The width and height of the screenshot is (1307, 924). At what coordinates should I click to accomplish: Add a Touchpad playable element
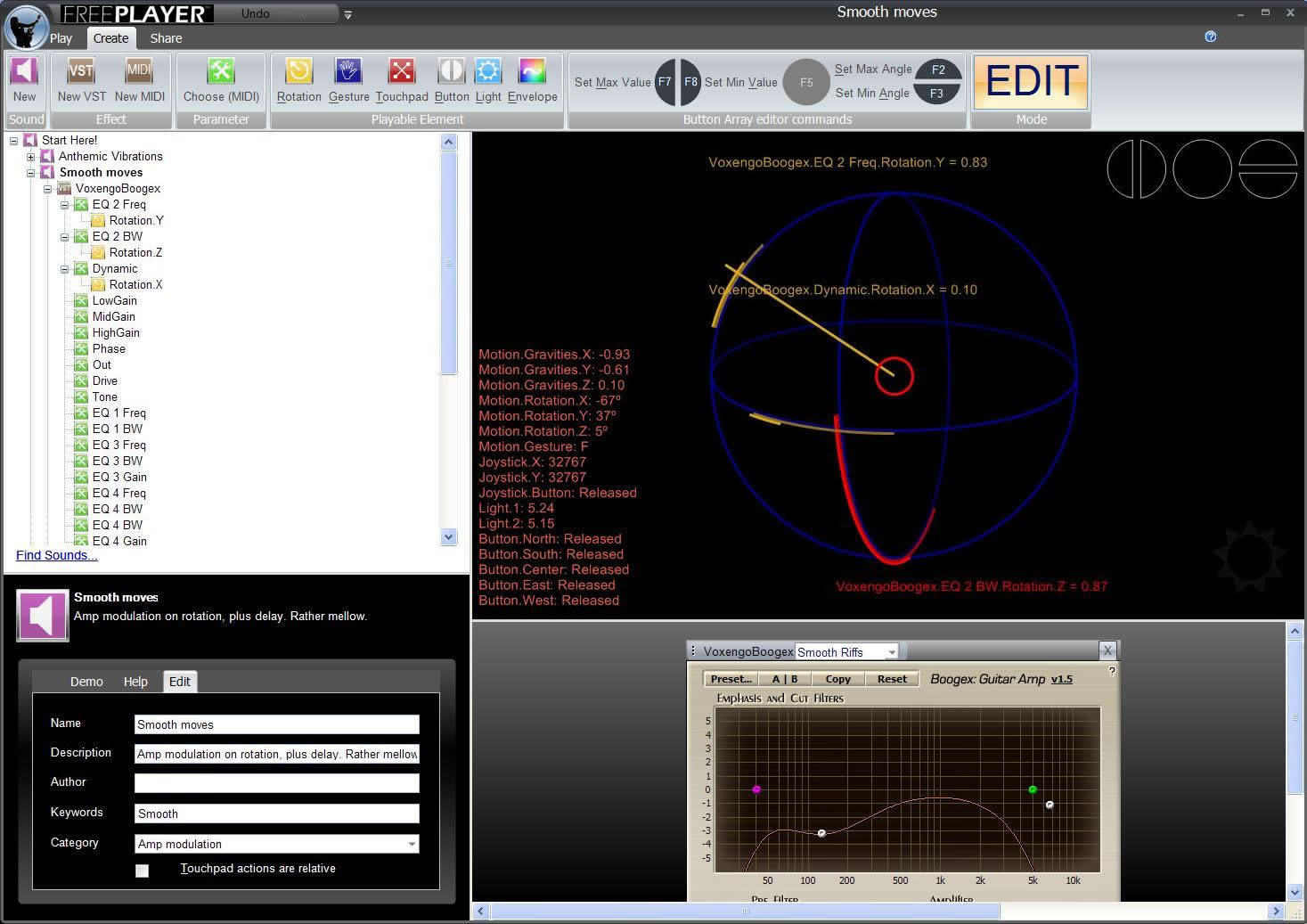pyautogui.click(x=402, y=72)
